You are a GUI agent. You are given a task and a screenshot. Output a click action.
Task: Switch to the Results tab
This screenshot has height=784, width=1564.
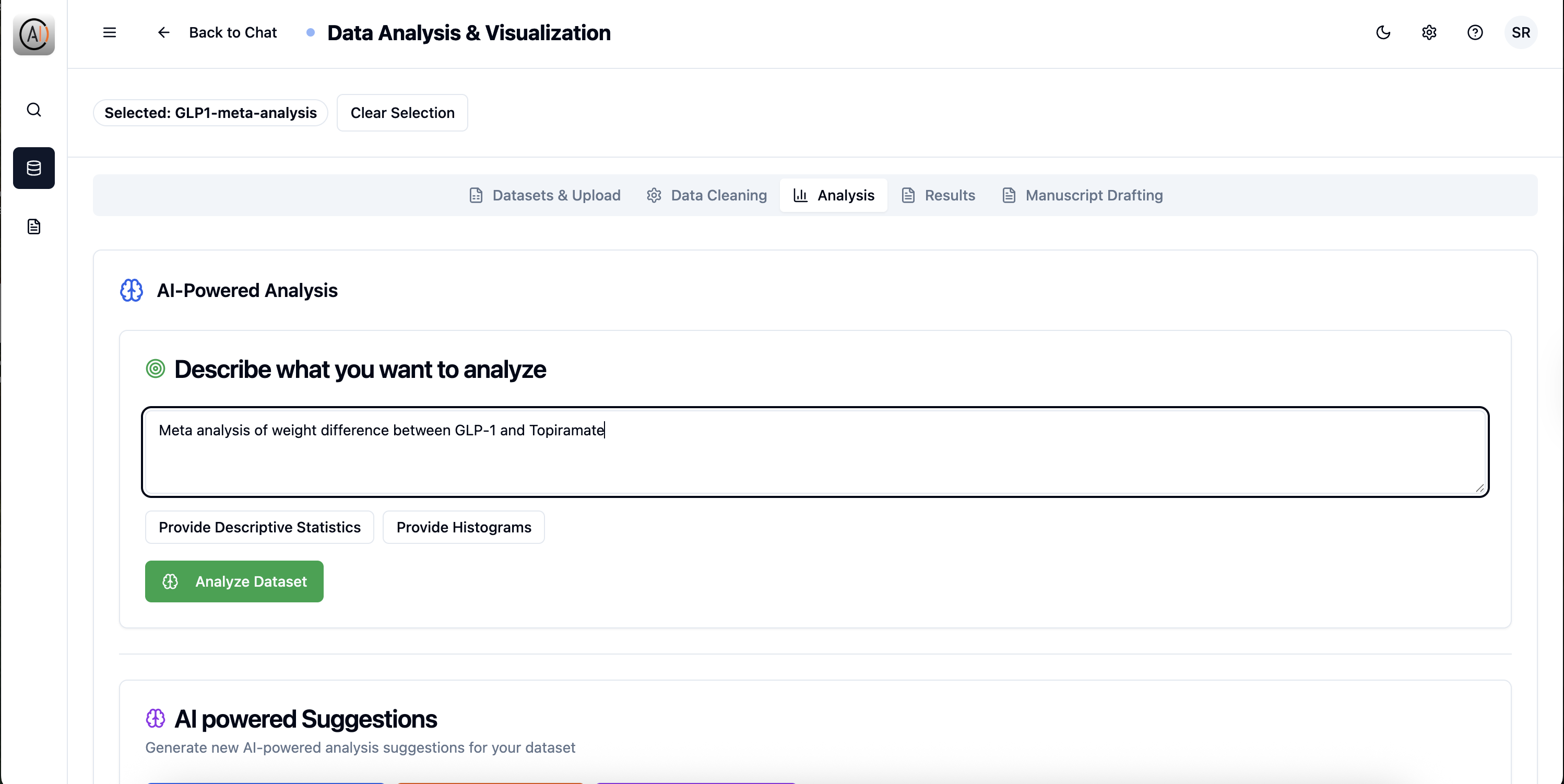938,195
